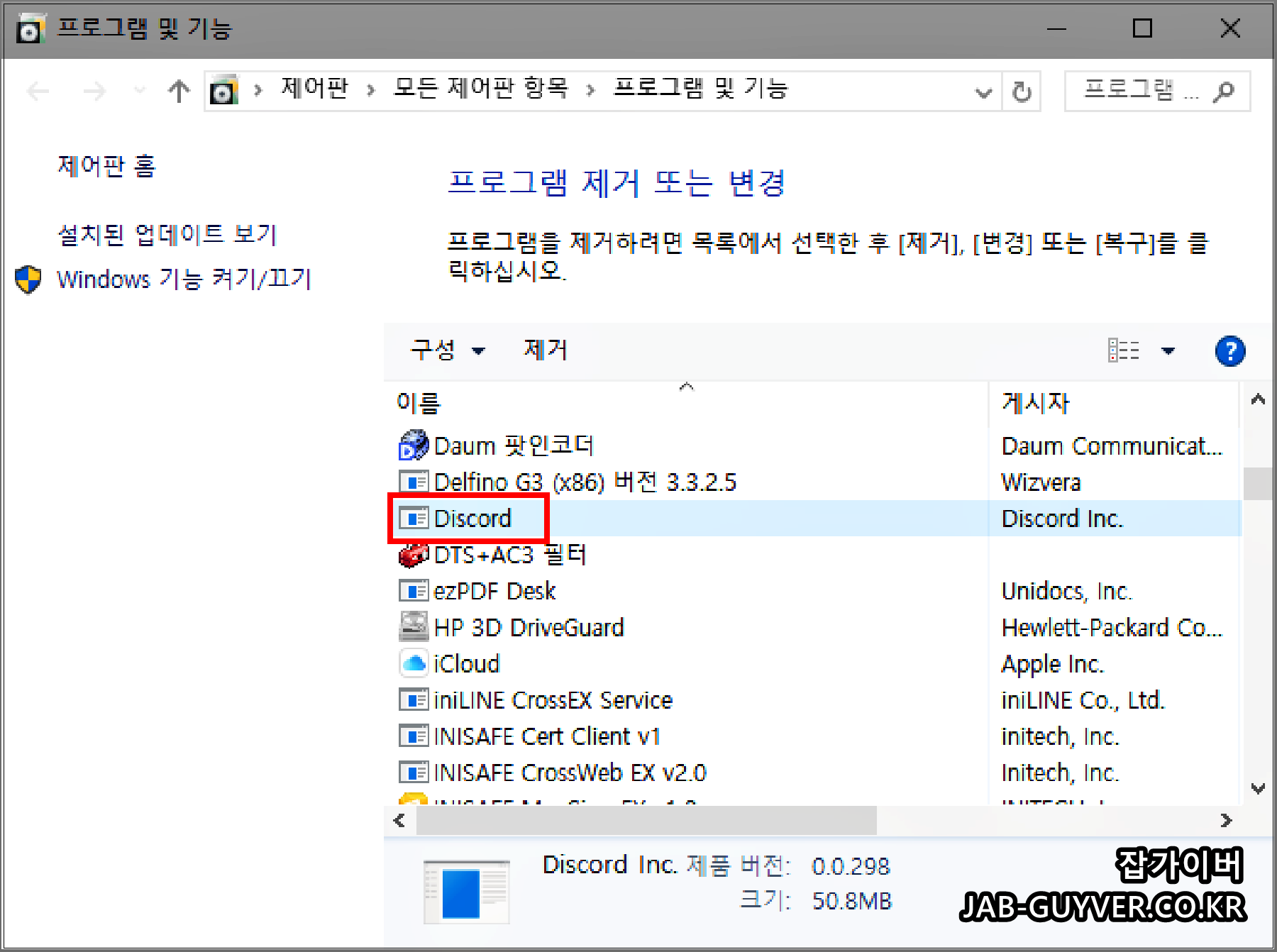
Task: Select iniLINE CrossEX Service entry
Action: 553,700
